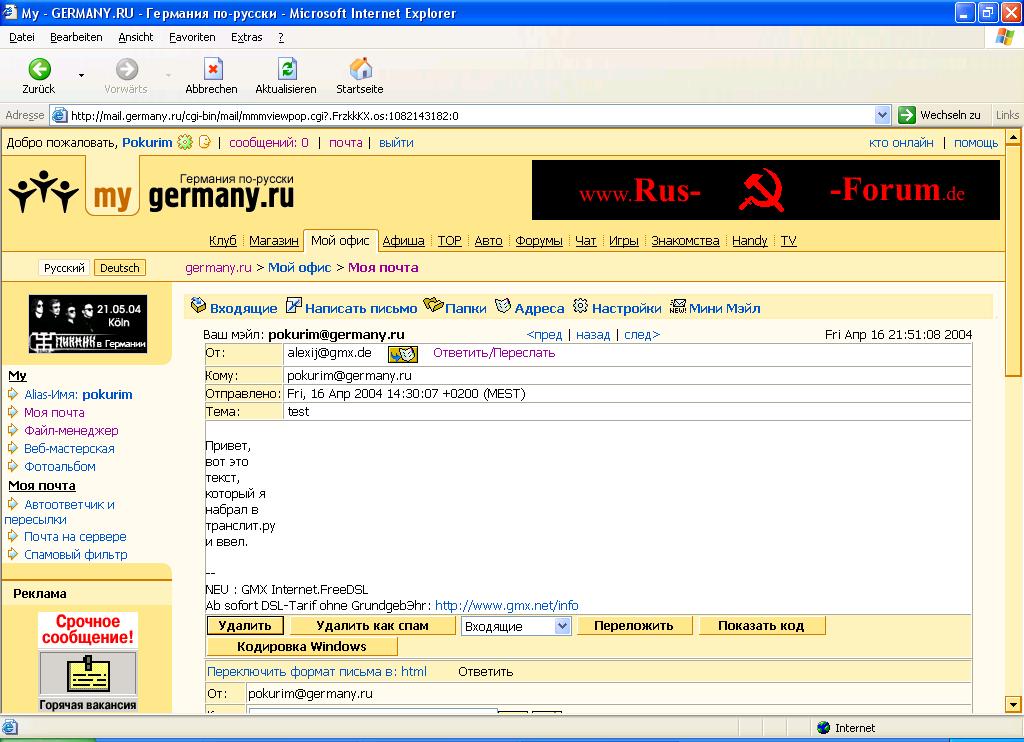The image size is (1024, 742).
Task: Go to the Клуб section
Action: coord(223,240)
